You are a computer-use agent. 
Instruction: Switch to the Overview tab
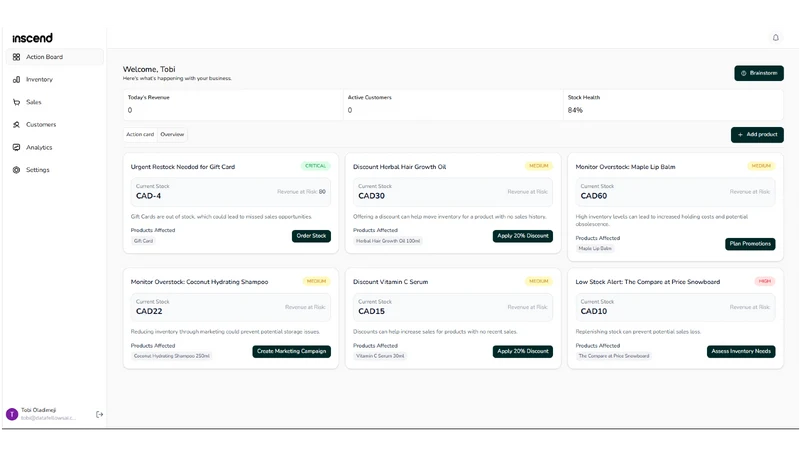172,134
